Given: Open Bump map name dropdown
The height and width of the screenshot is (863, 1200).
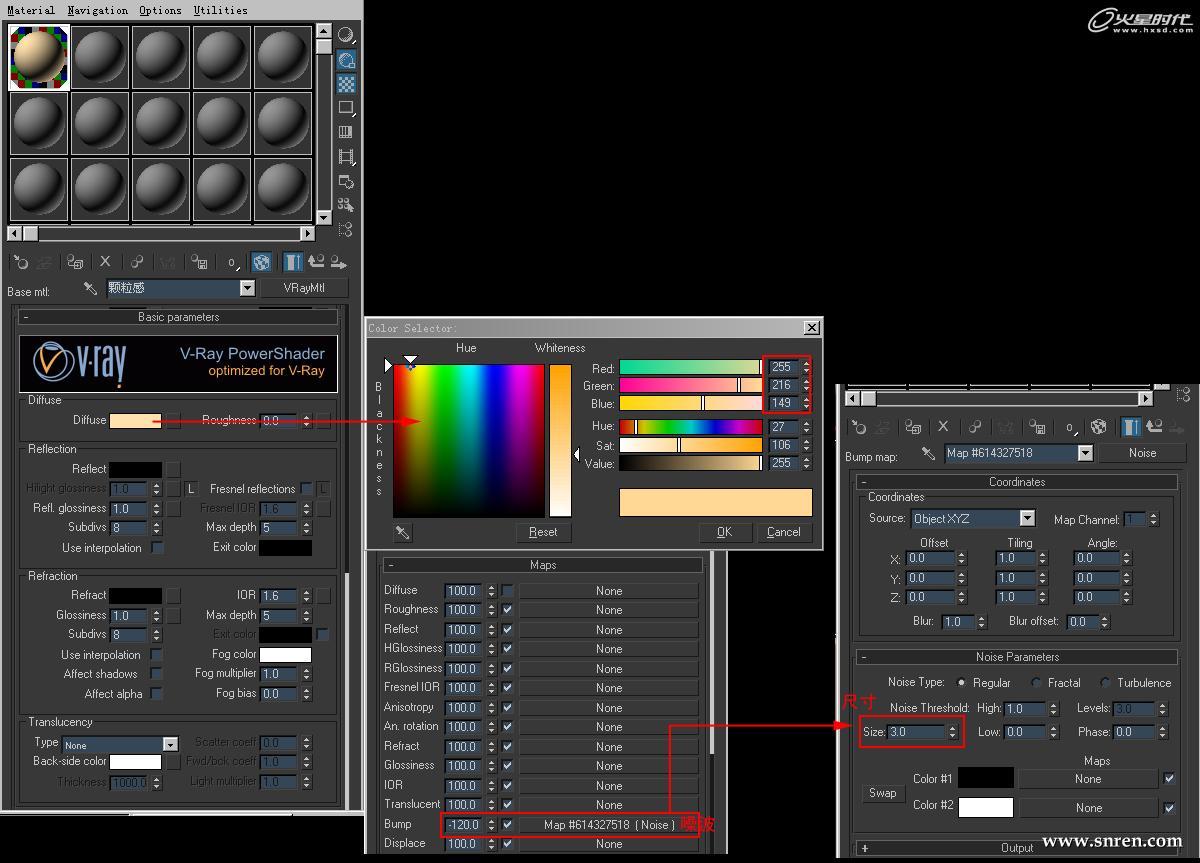Looking at the screenshot, I should (1085, 453).
